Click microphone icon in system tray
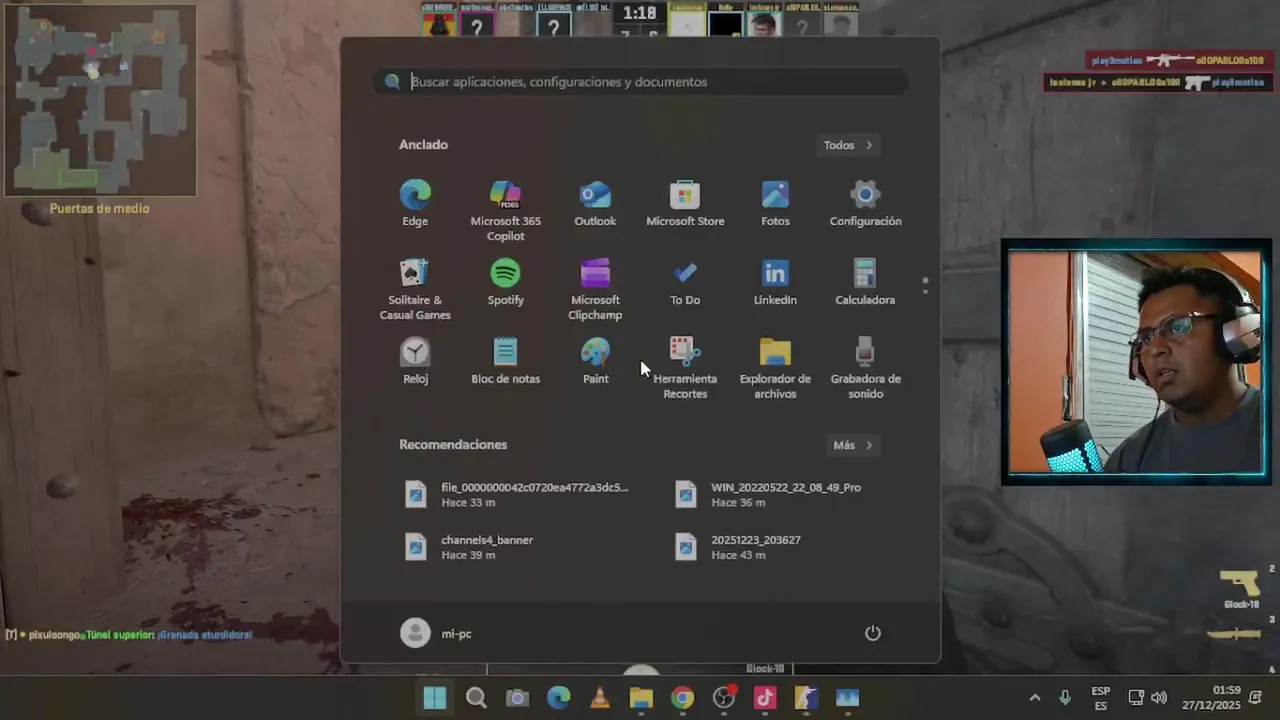The image size is (1280, 720). [1065, 698]
